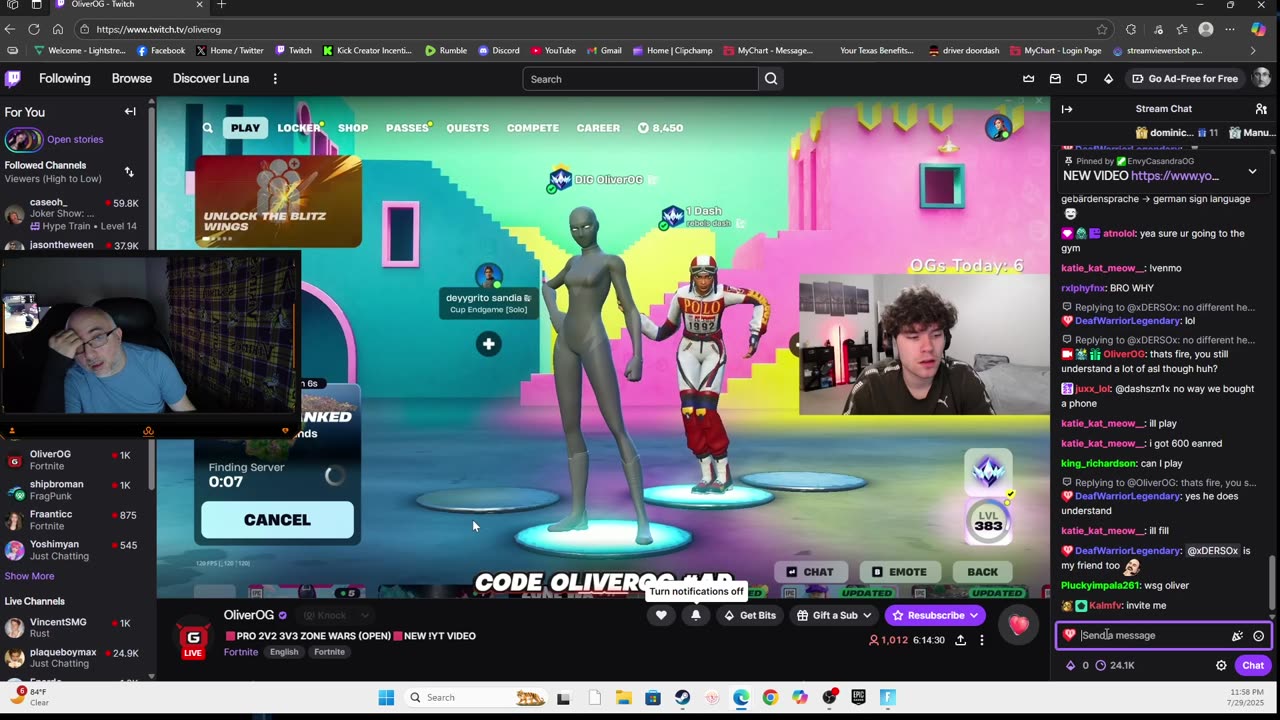1280x720 pixels.
Task: Collapse the Stream Chat panel
Action: click(x=1067, y=109)
